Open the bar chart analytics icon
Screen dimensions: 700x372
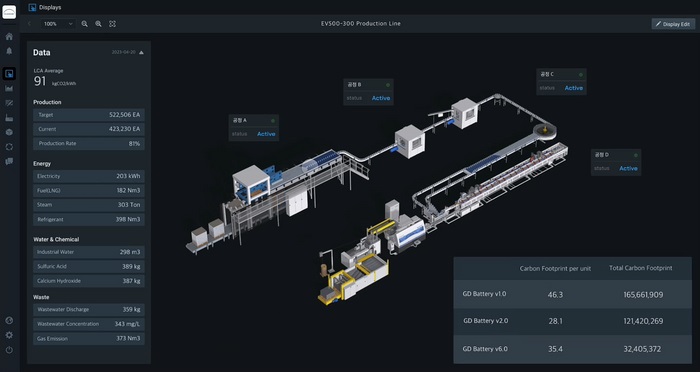click(9, 88)
